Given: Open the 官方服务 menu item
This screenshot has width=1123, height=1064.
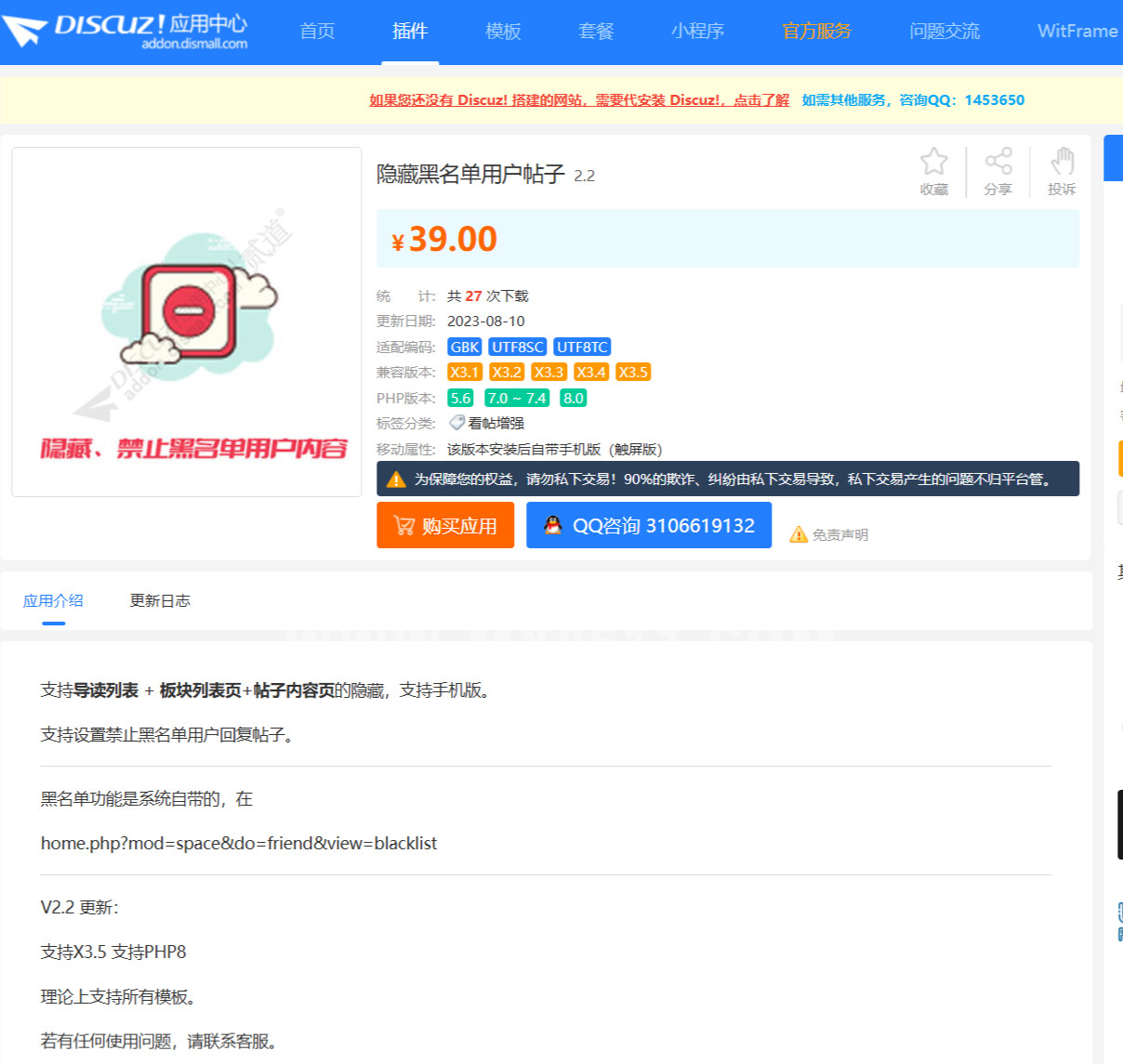Looking at the screenshot, I should (x=816, y=32).
